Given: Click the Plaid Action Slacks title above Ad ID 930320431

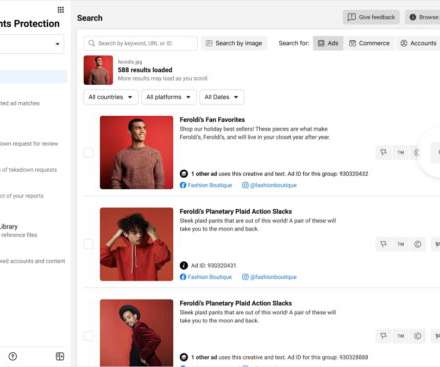Looking at the screenshot, I should pos(236,211).
